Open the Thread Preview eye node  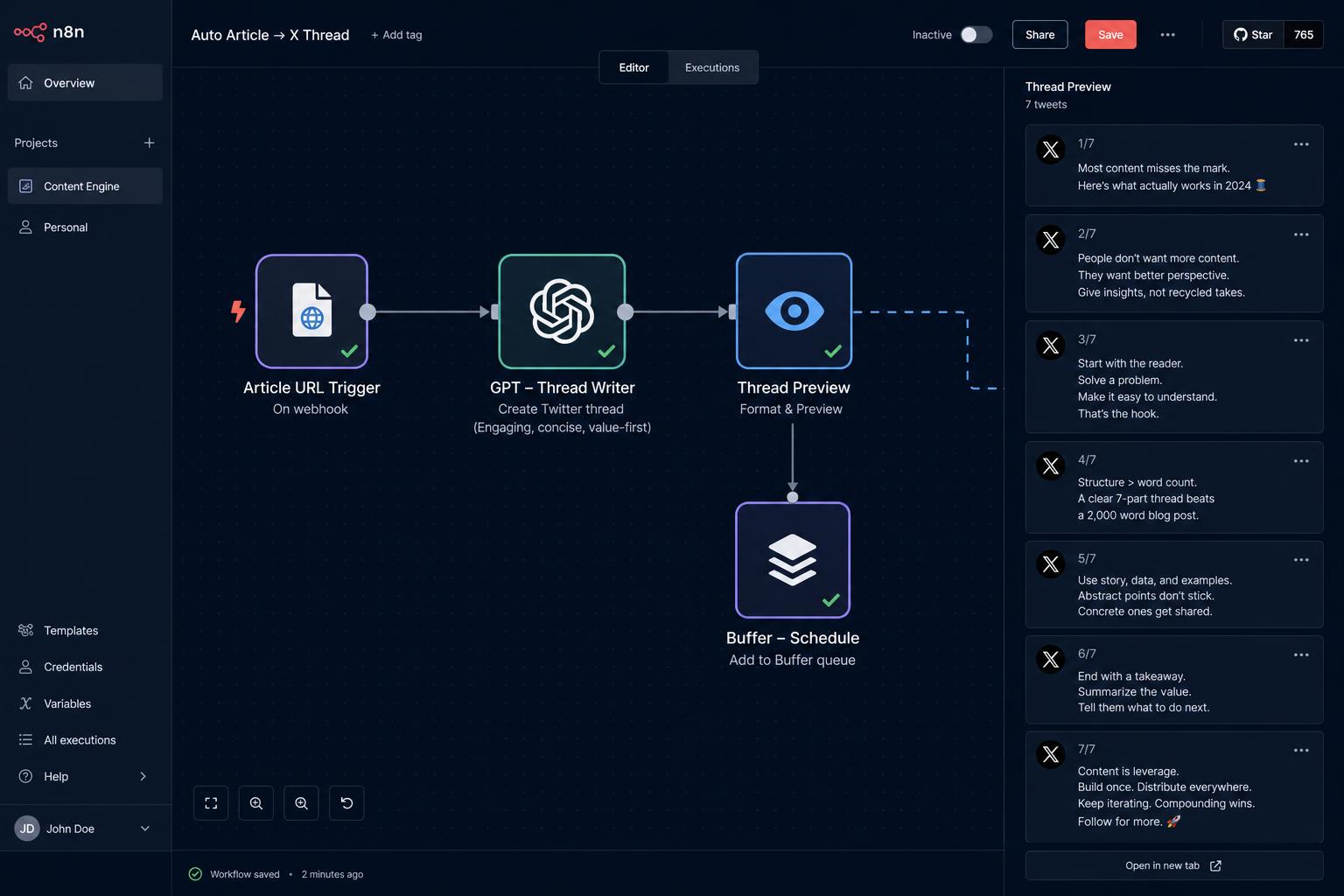coord(794,311)
